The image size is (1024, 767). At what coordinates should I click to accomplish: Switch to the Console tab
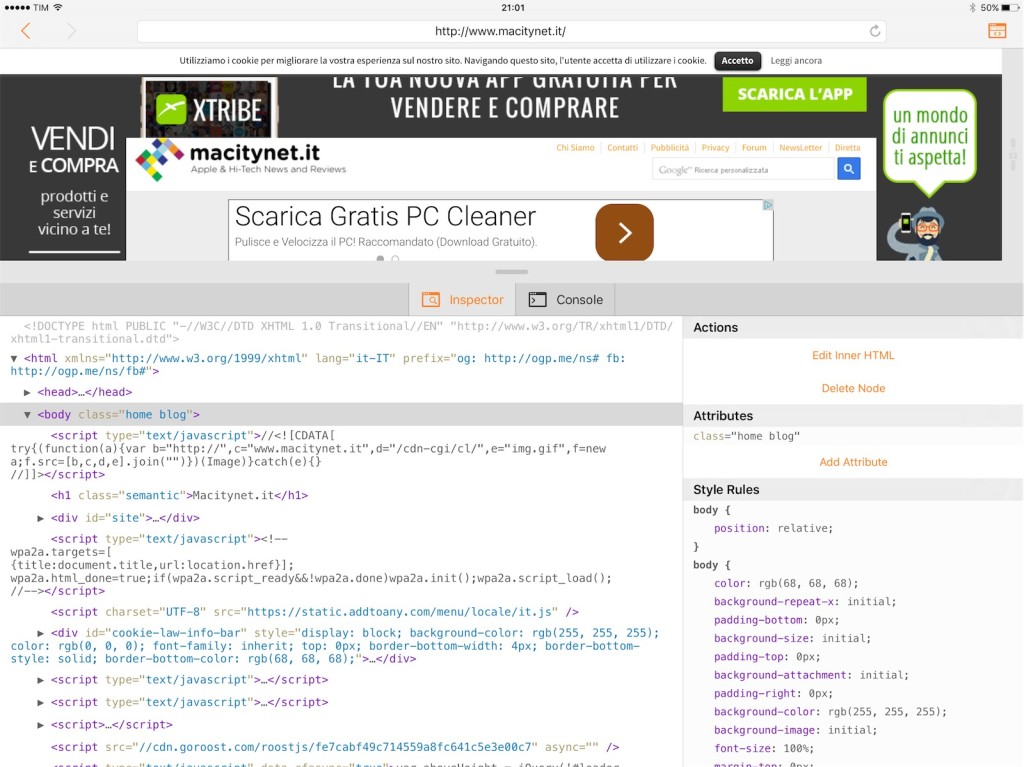566,299
